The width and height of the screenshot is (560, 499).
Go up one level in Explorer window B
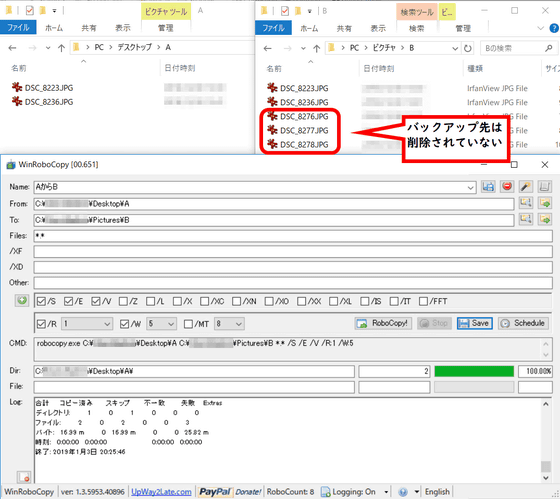click(316, 48)
